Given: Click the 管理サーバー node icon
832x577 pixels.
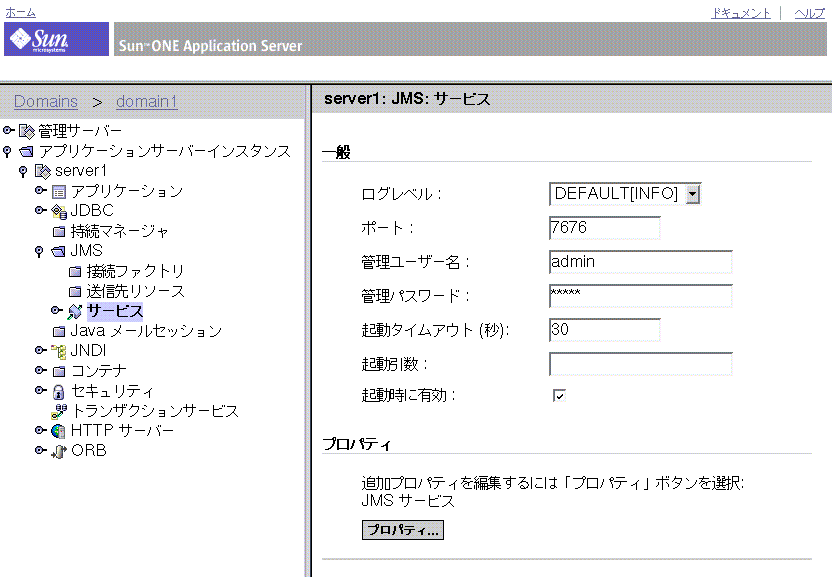Looking at the screenshot, I should pyautogui.click(x=27, y=131).
